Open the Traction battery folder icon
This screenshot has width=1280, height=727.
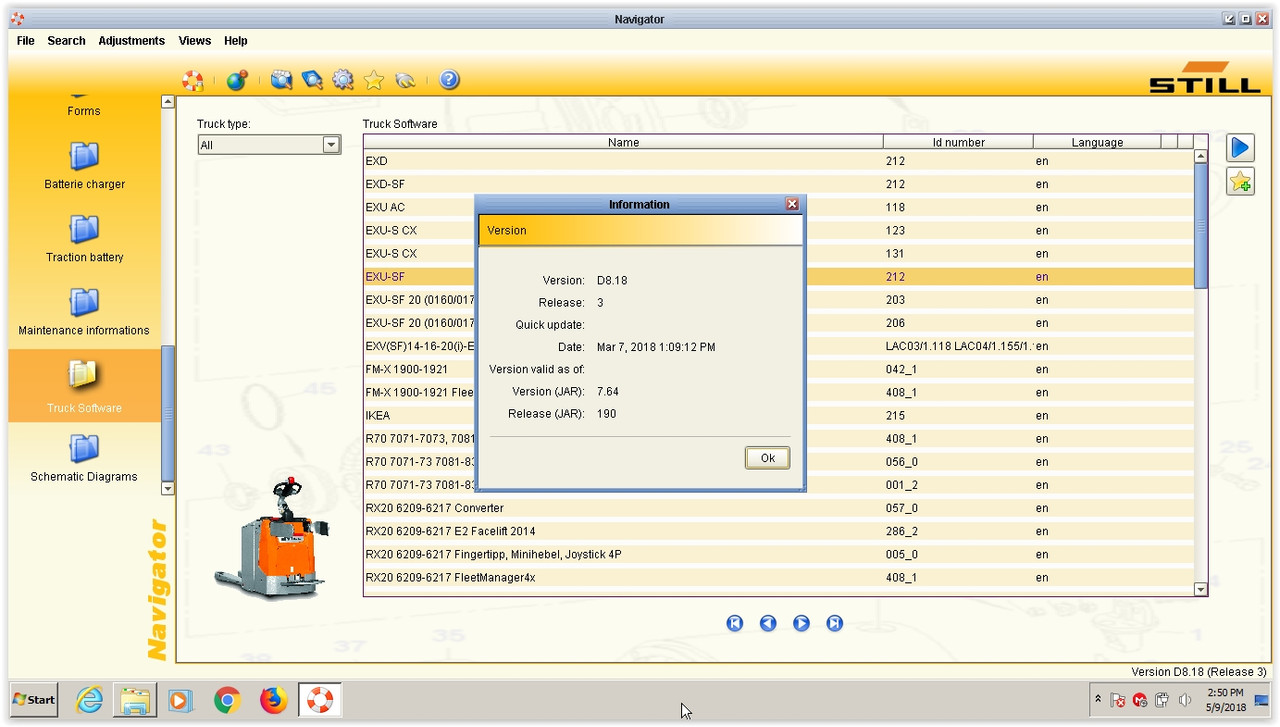[84, 229]
